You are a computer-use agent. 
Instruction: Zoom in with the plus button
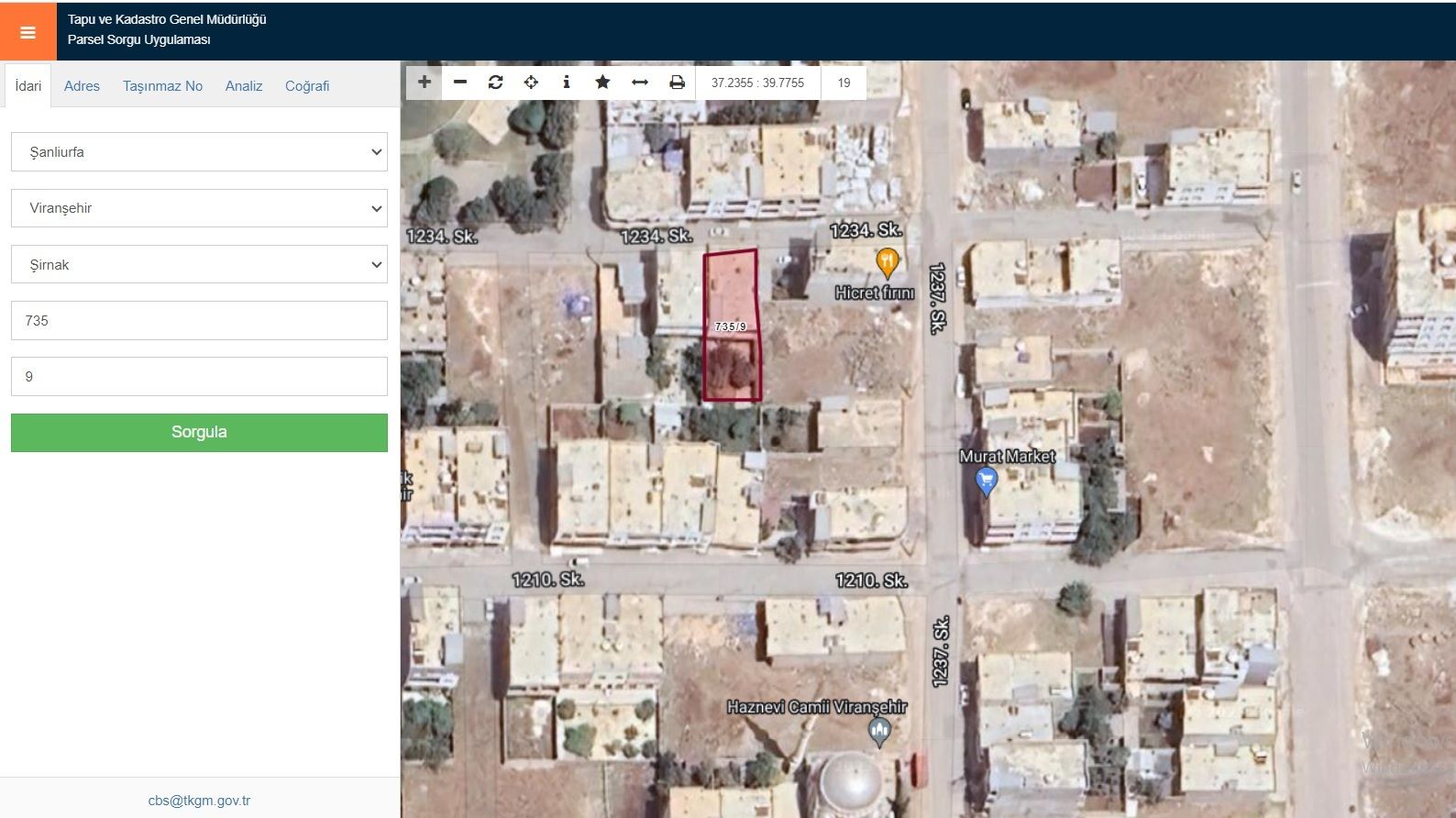[424, 83]
